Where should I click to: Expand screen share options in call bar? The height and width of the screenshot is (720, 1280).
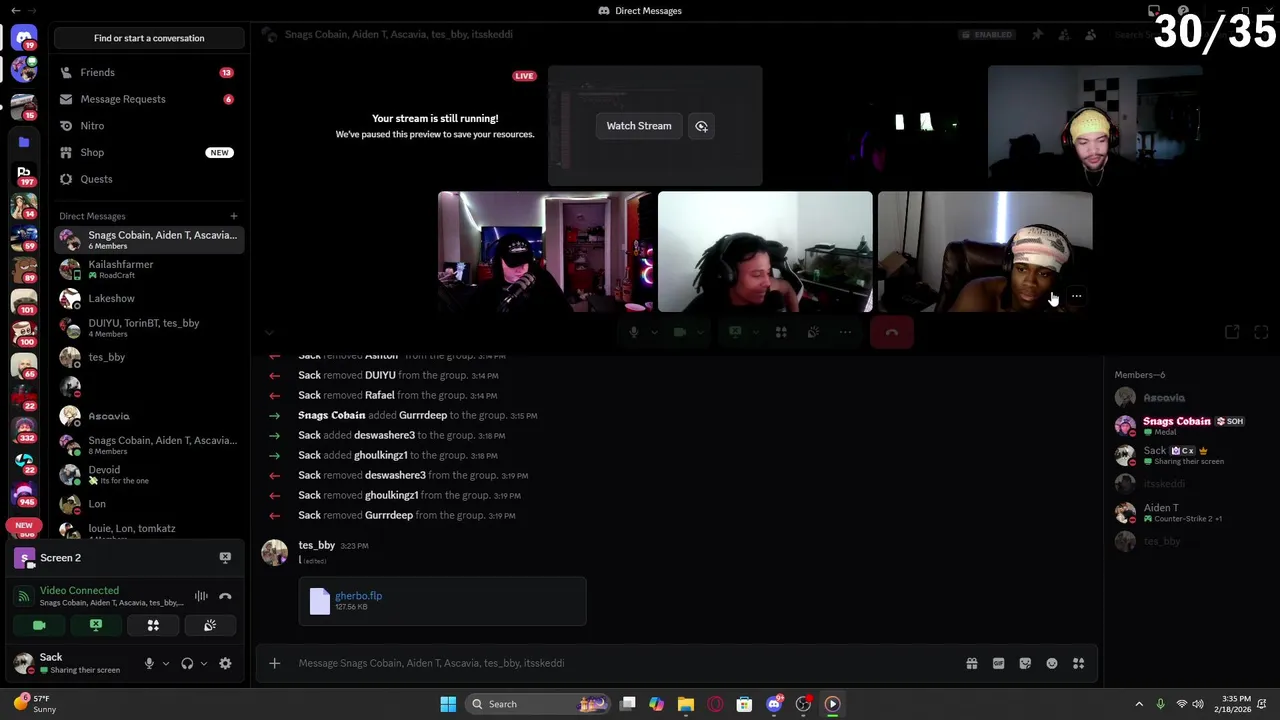[756, 333]
